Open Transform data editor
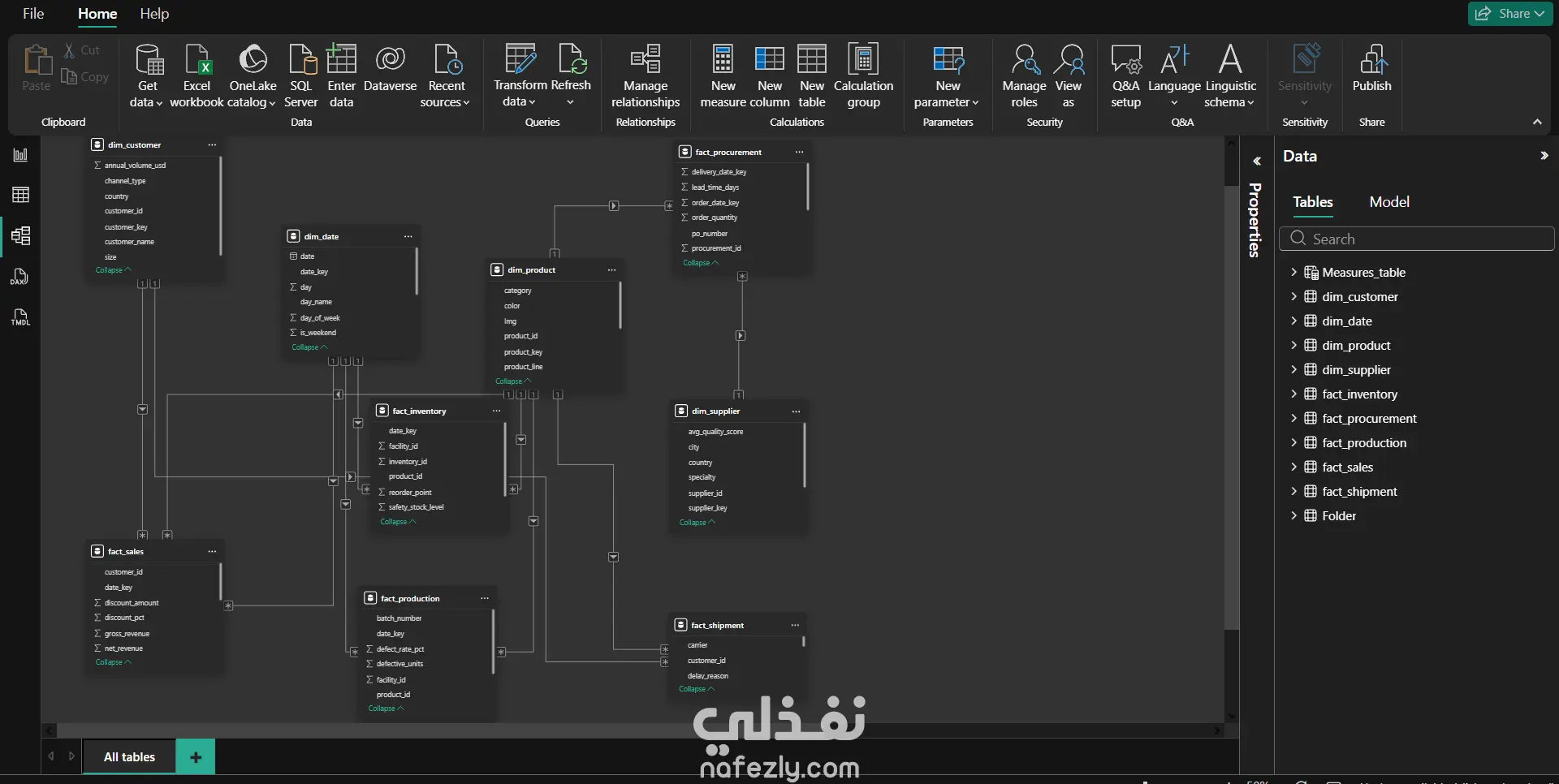This screenshot has width=1559, height=784. coord(520,75)
